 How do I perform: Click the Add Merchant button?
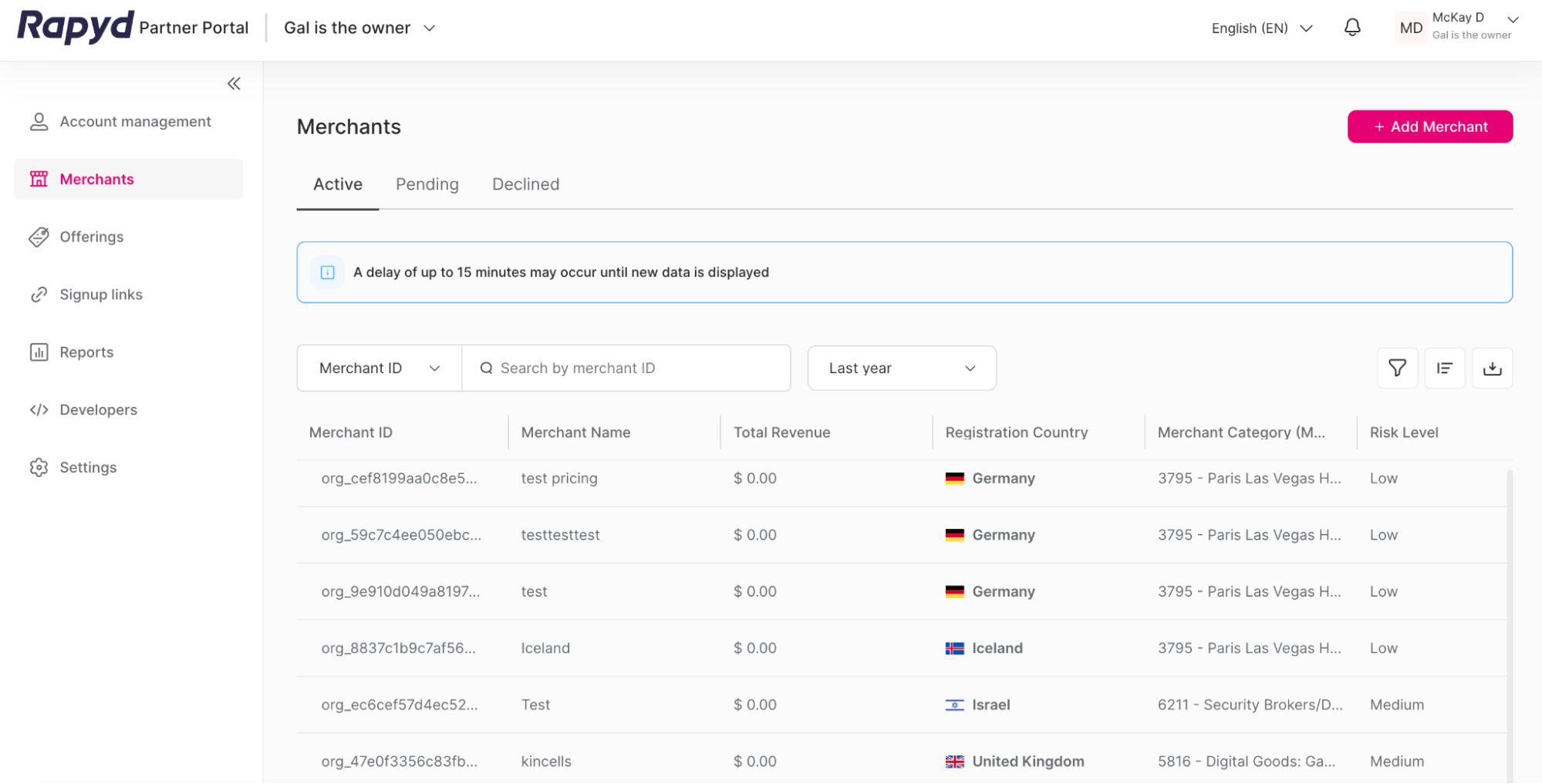(x=1429, y=126)
